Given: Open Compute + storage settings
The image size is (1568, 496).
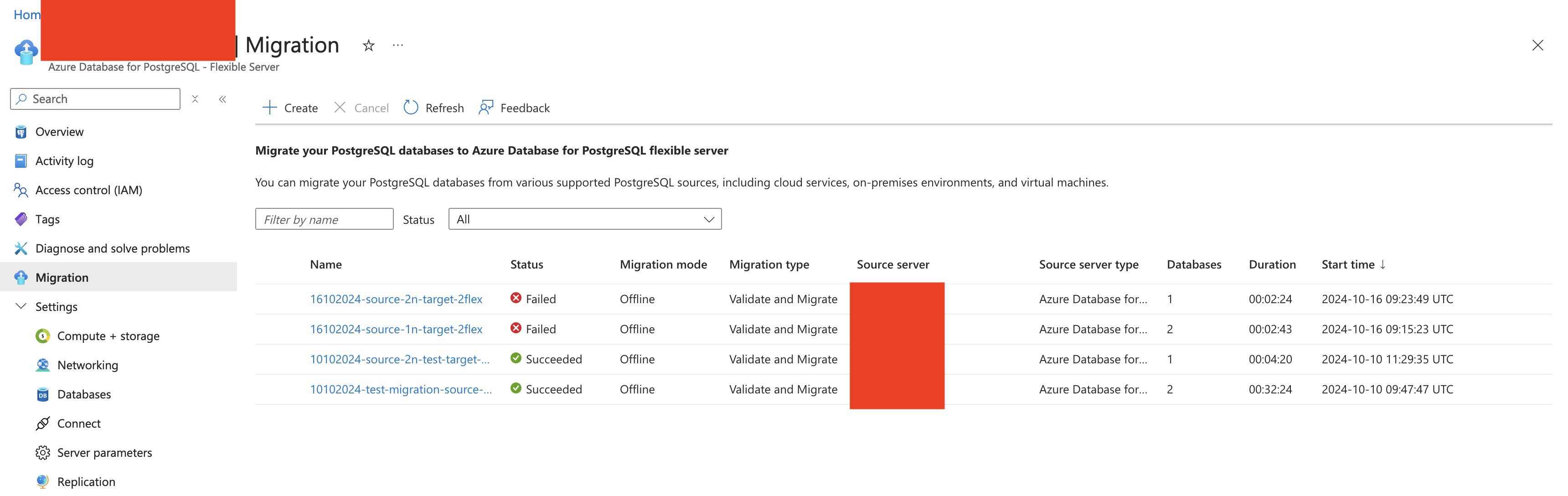Looking at the screenshot, I should click(108, 336).
